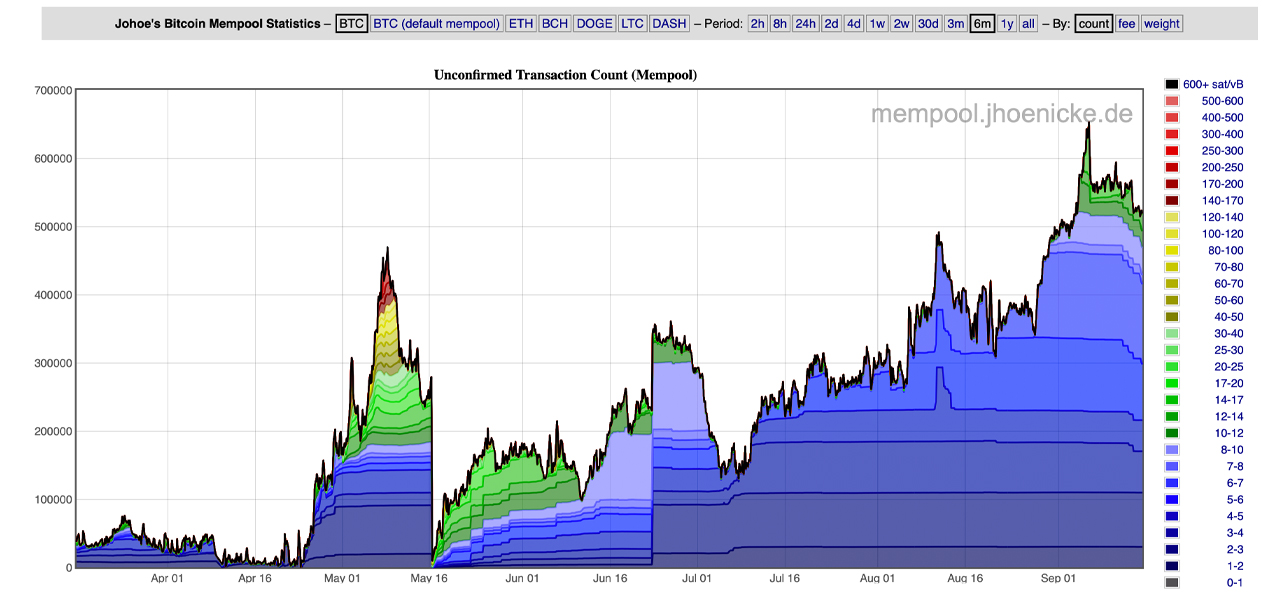Select the 30d period
The image size is (1280, 600).
pos(928,22)
